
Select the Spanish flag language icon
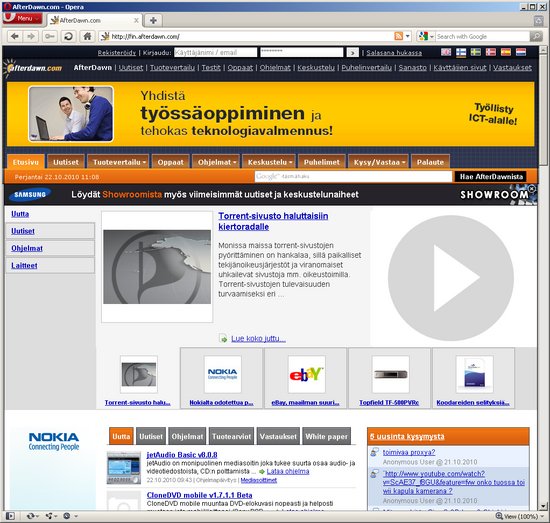(506, 52)
